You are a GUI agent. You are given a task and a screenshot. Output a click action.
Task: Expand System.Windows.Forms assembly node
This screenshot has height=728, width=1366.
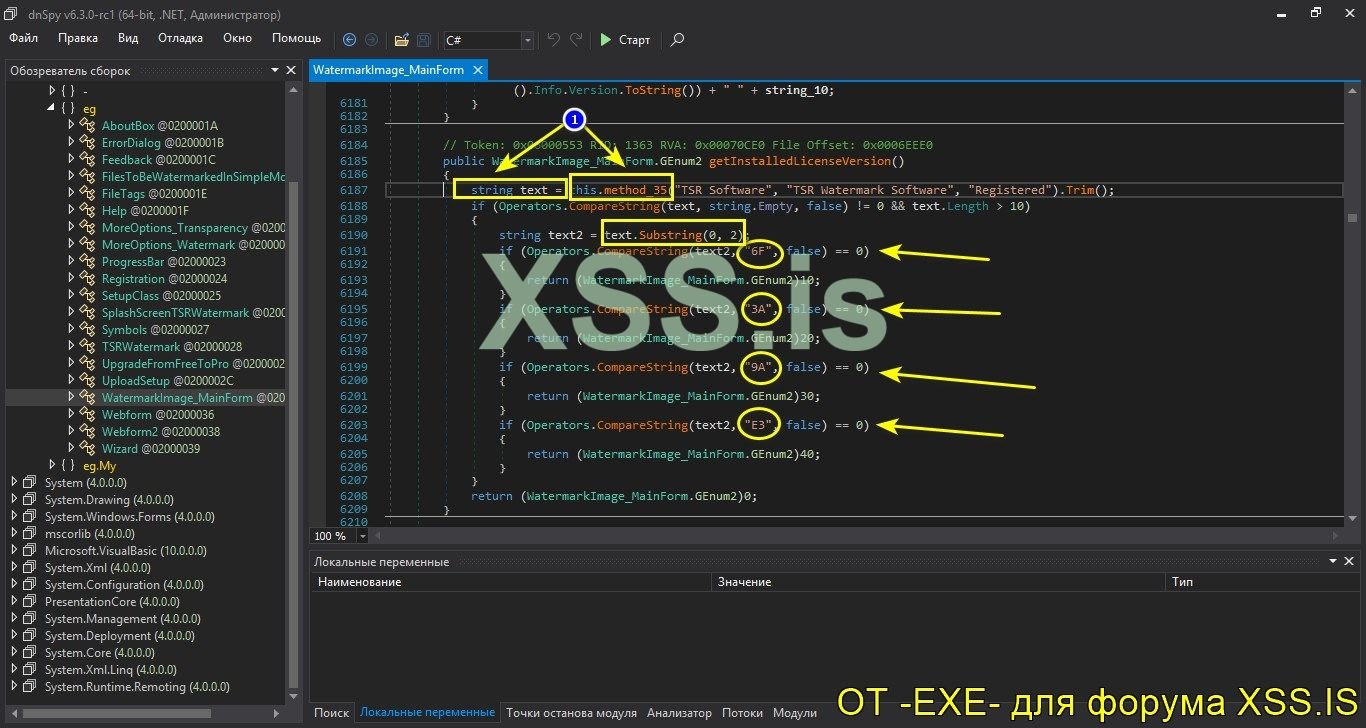[14, 517]
